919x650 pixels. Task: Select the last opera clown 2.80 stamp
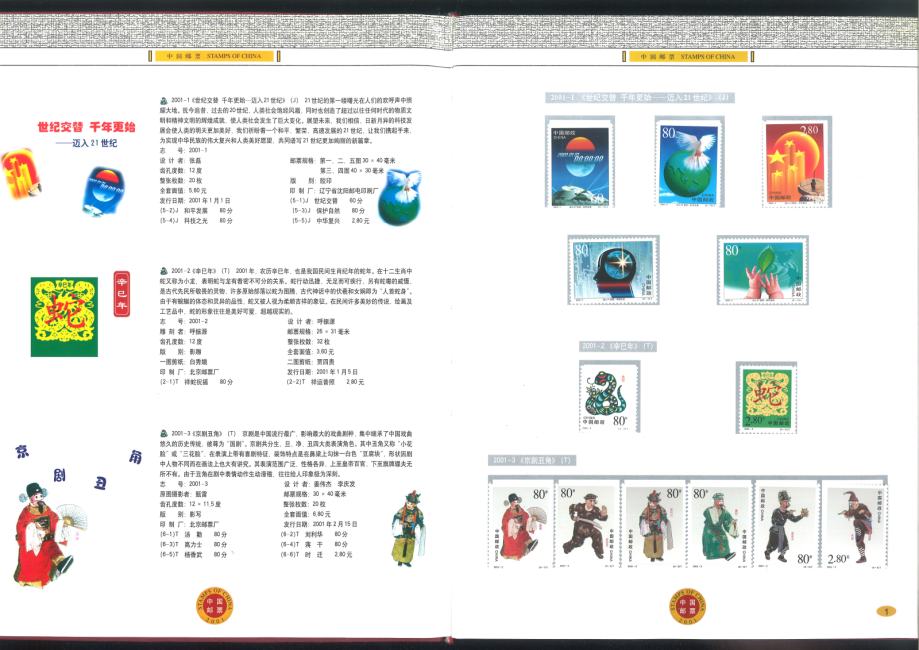point(849,523)
